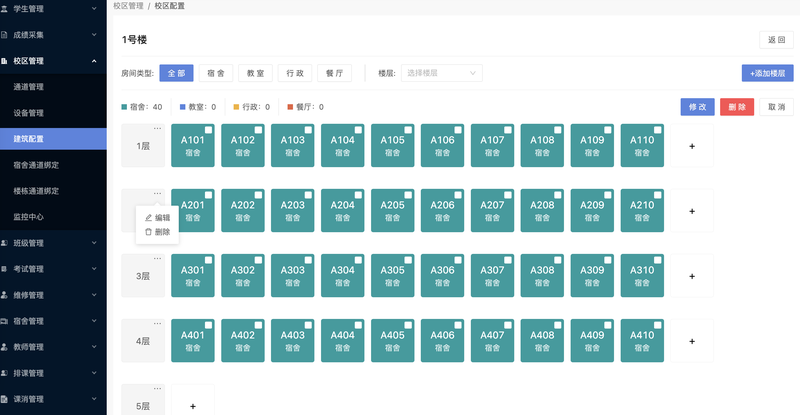Click the 成绩采集 sidebar icon

click(x=4, y=35)
